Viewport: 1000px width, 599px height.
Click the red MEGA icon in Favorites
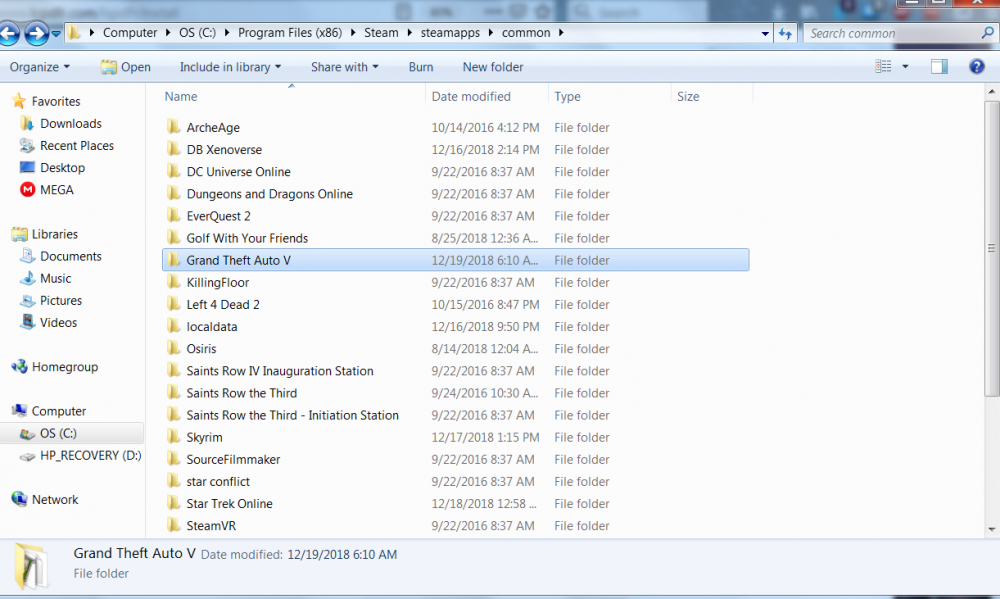click(27, 189)
